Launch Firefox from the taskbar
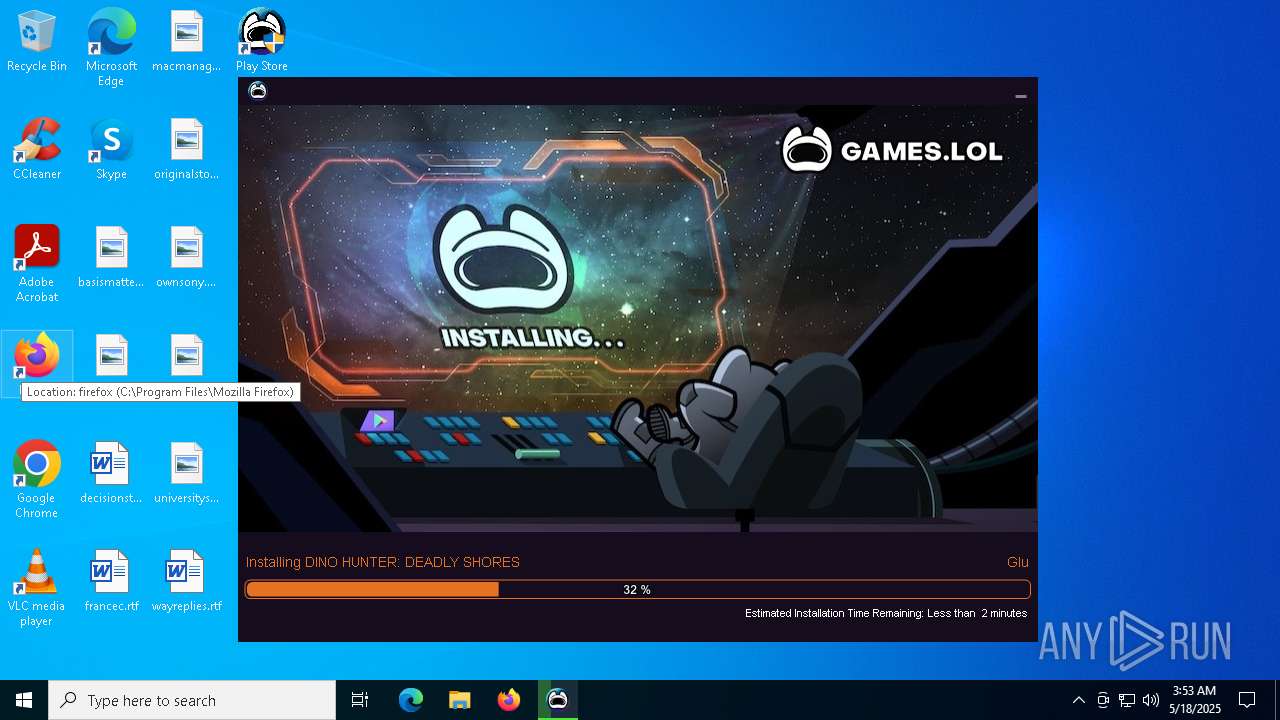The image size is (1280, 720). (509, 700)
